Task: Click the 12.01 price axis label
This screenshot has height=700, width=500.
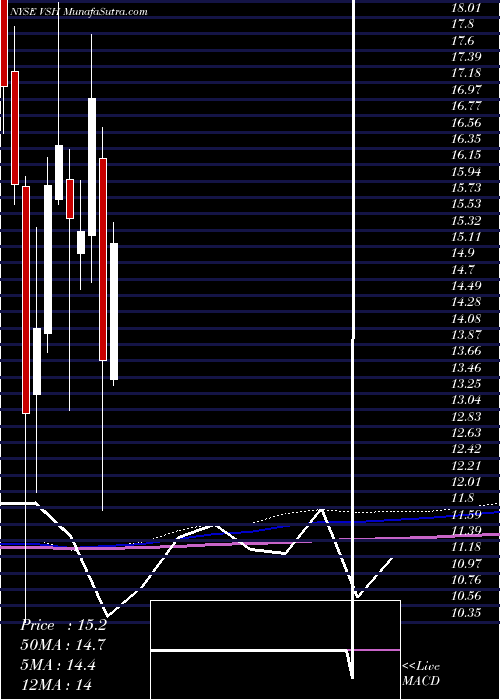Action: tap(465, 481)
